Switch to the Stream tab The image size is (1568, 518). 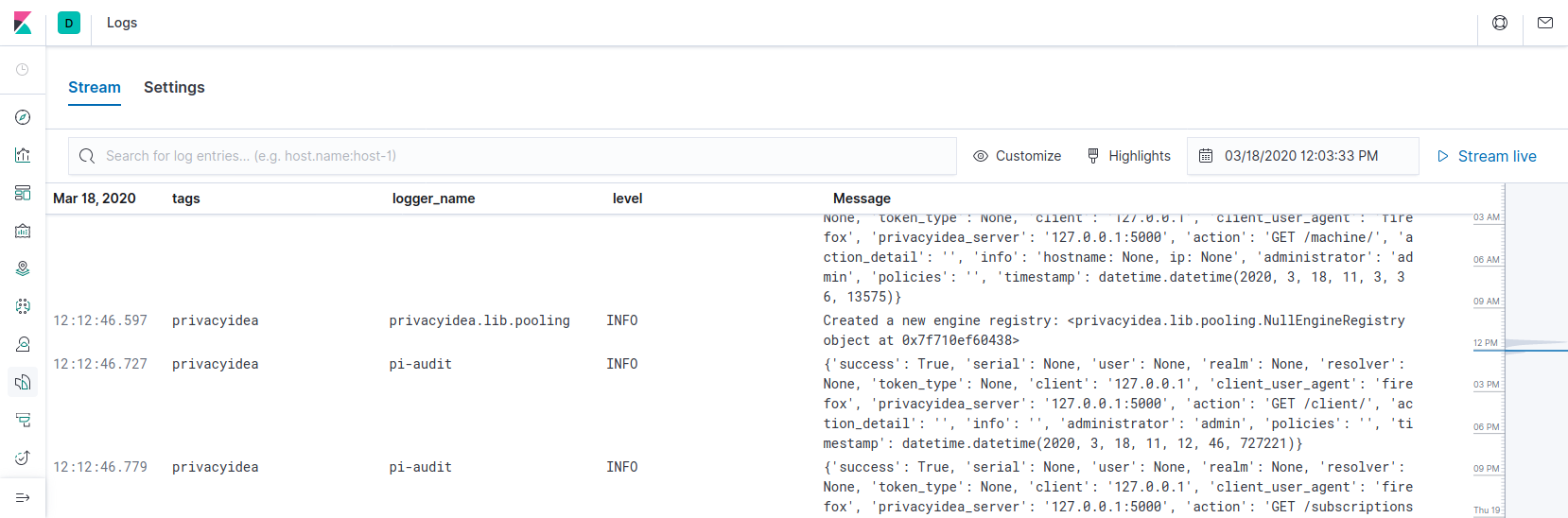tap(95, 87)
